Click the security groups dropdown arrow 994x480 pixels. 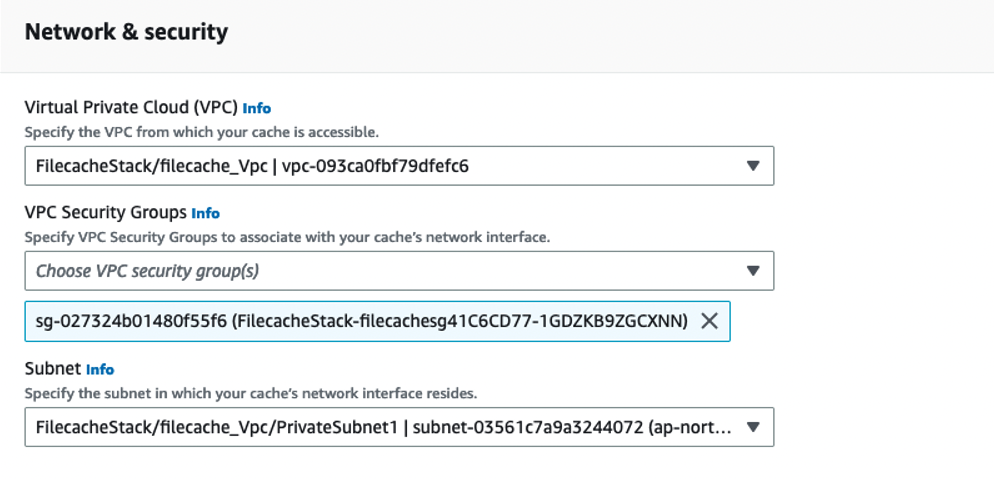click(753, 270)
